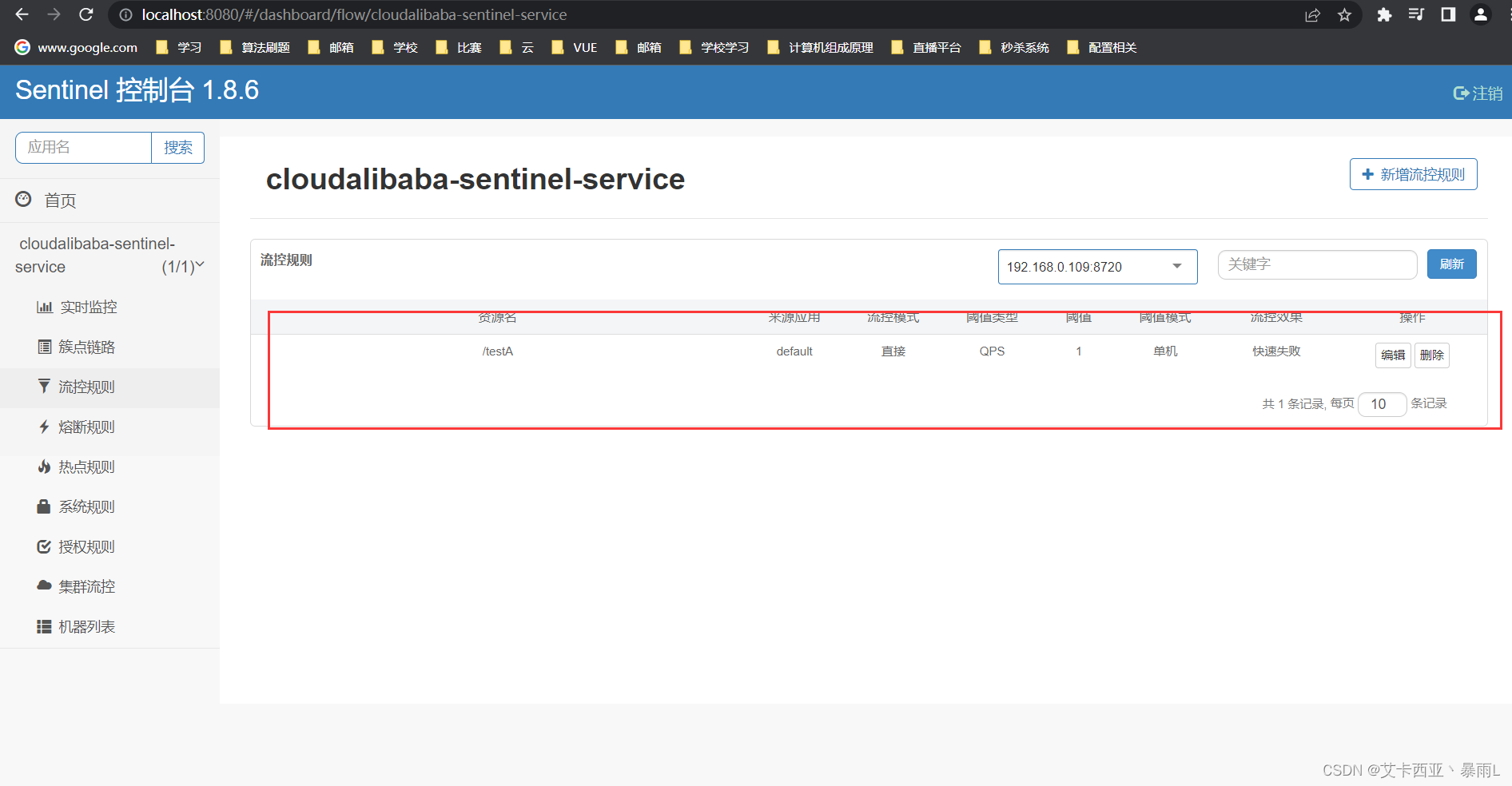
Task: Click the 实时监控 bar chart icon
Action: pos(45,307)
